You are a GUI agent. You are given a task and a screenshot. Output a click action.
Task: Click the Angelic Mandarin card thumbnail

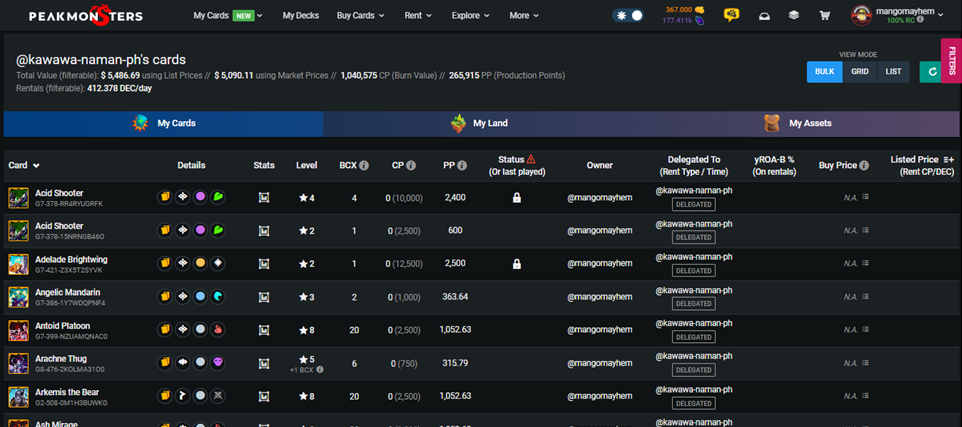coord(19,297)
